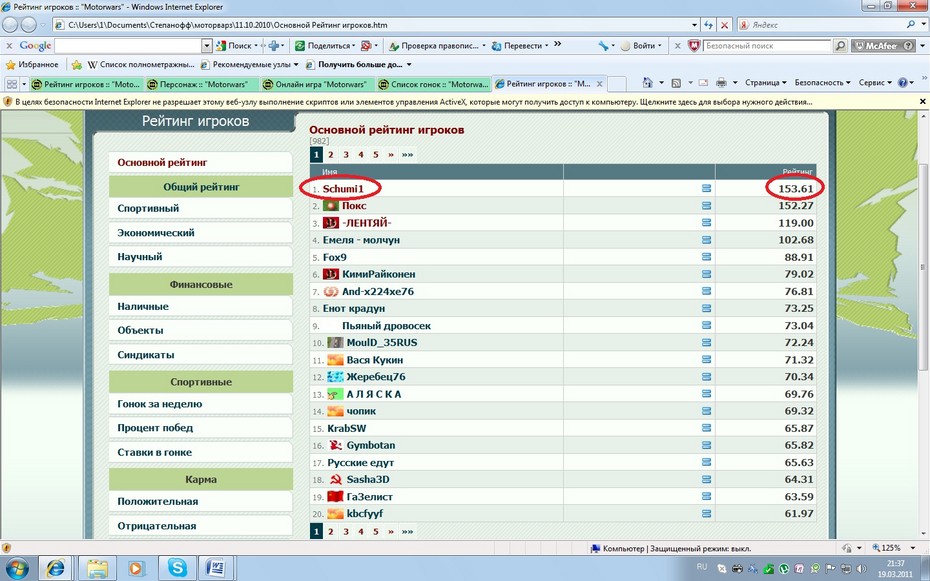Open Skype from the taskbar
Screen dimensions: 930x581
[x=177, y=566]
